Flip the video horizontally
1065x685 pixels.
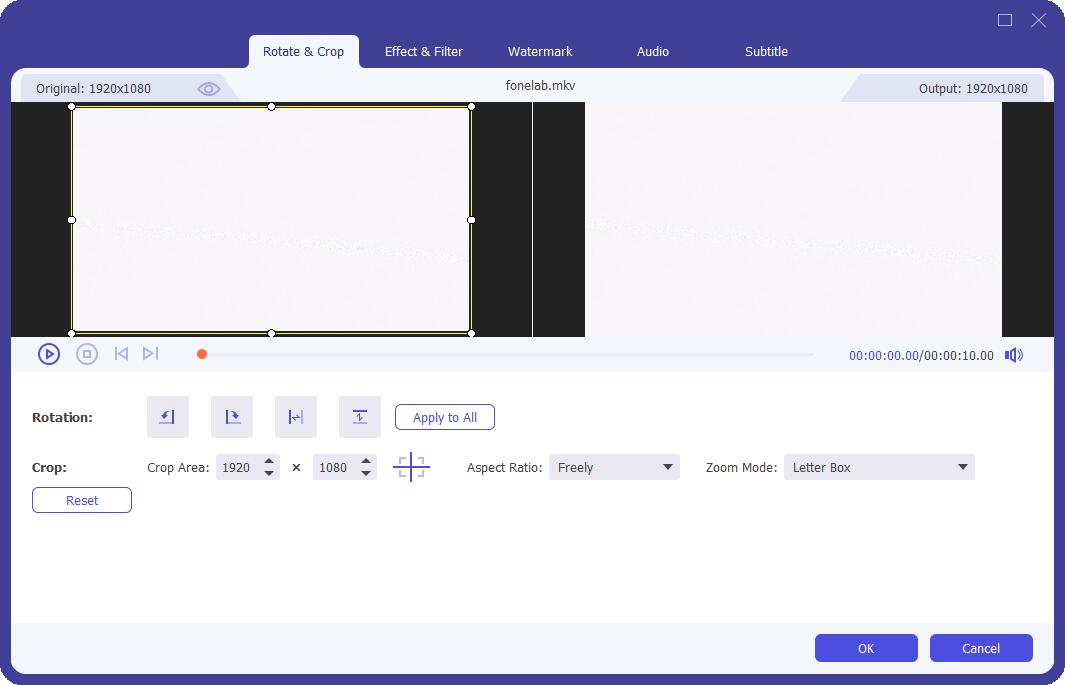296,417
